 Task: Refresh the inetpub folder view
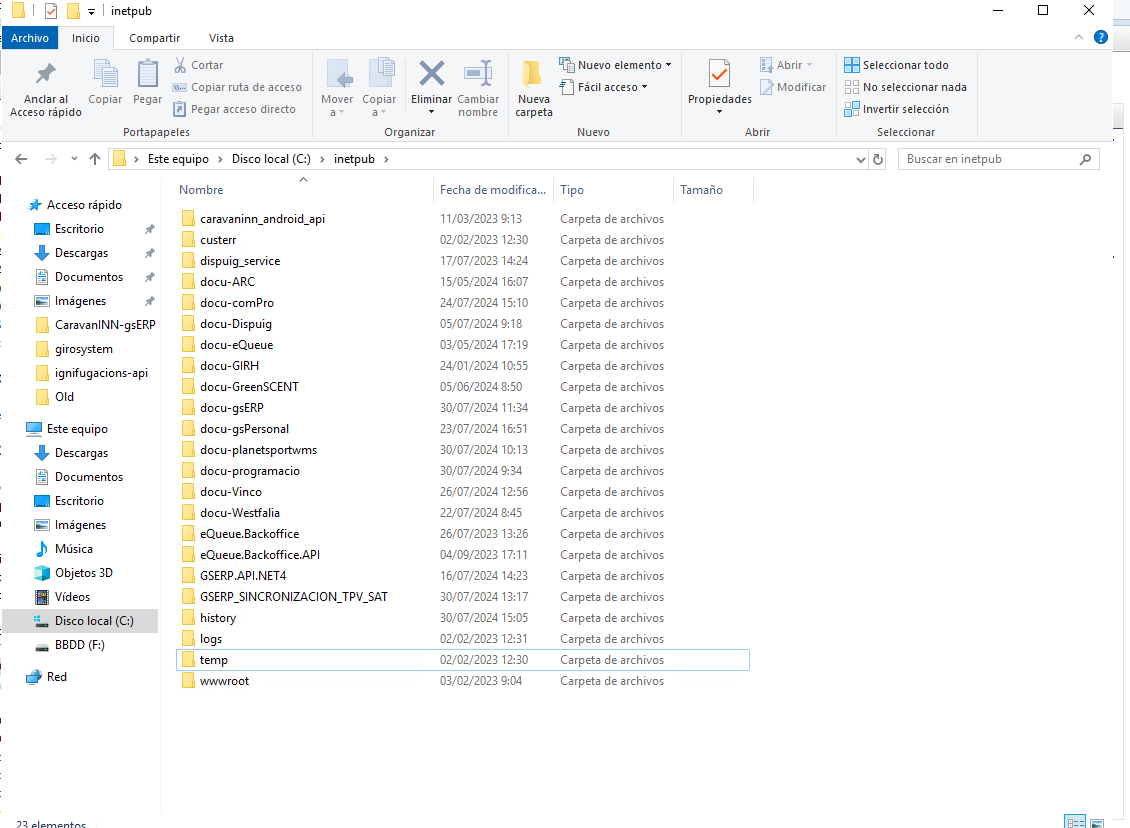pos(878,159)
